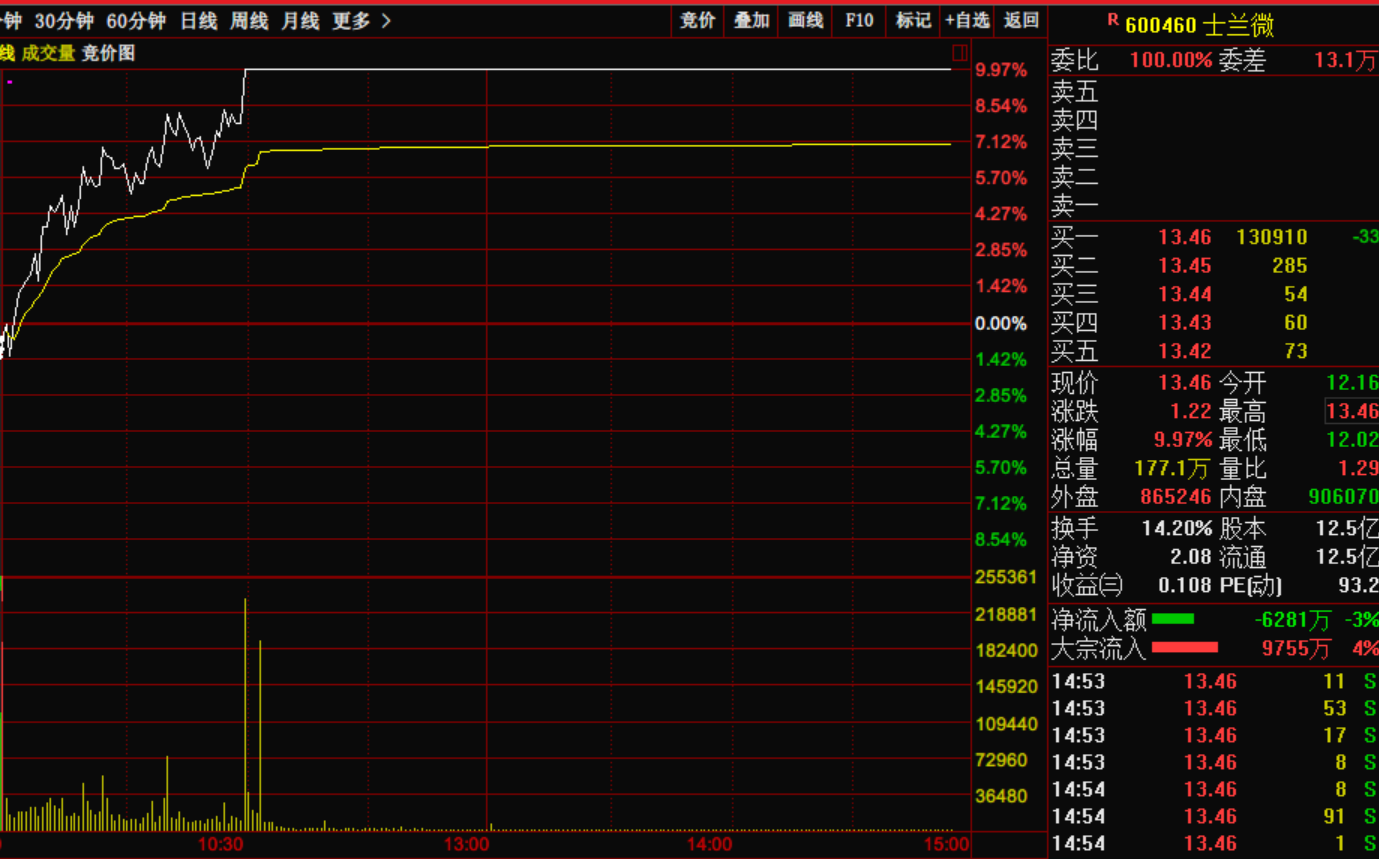Click the 现价 value 13.46
This screenshot has height=859, width=1379.
click(x=1185, y=382)
